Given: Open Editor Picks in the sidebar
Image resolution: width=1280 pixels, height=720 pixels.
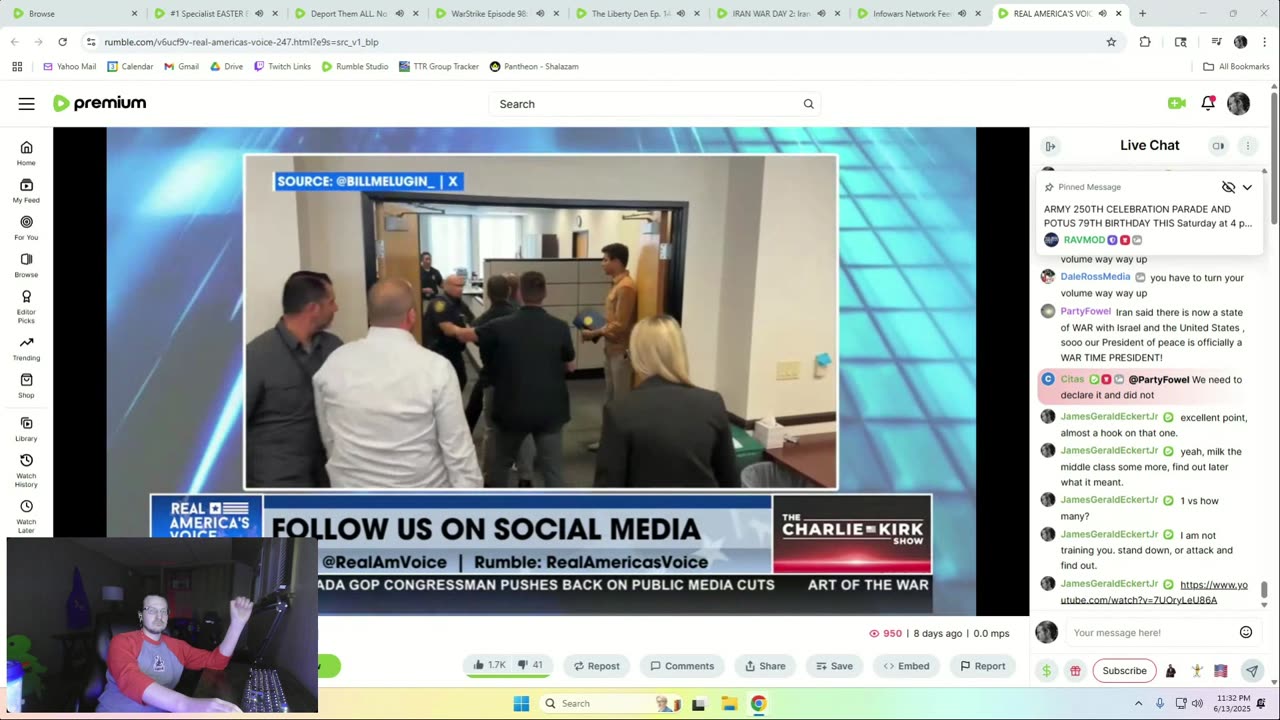Looking at the screenshot, I should (x=26, y=306).
